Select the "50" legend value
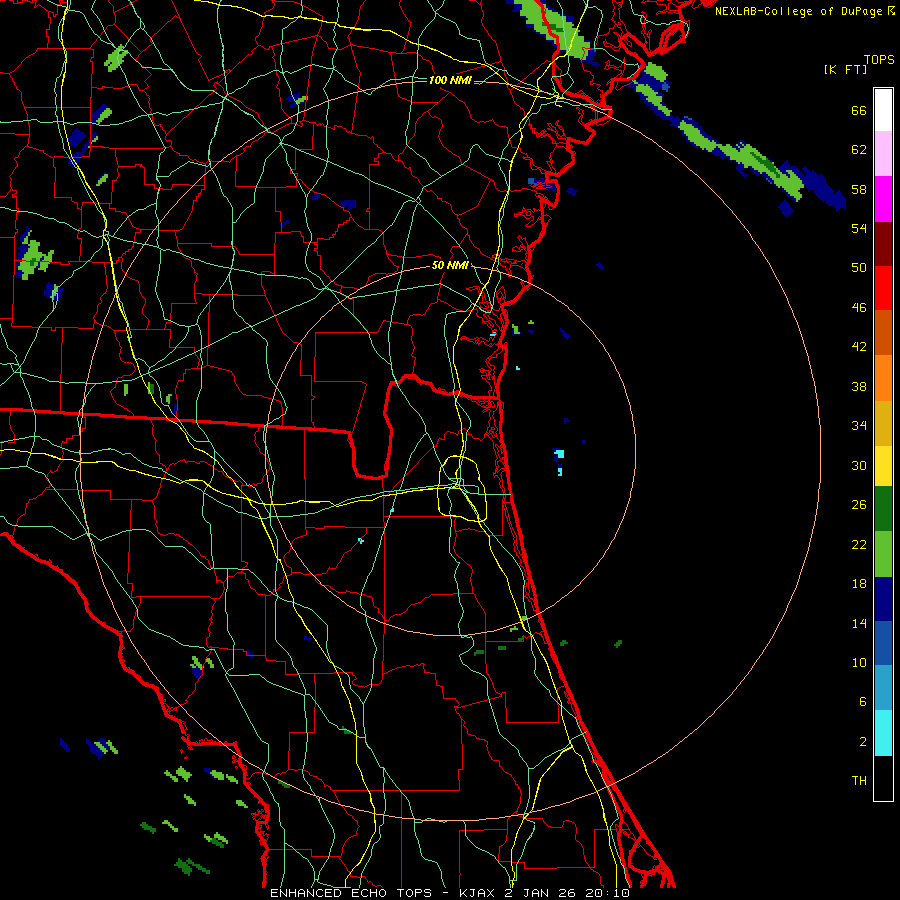Image resolution: width=900 pixels, height=900 pixels. pos(859,268)
